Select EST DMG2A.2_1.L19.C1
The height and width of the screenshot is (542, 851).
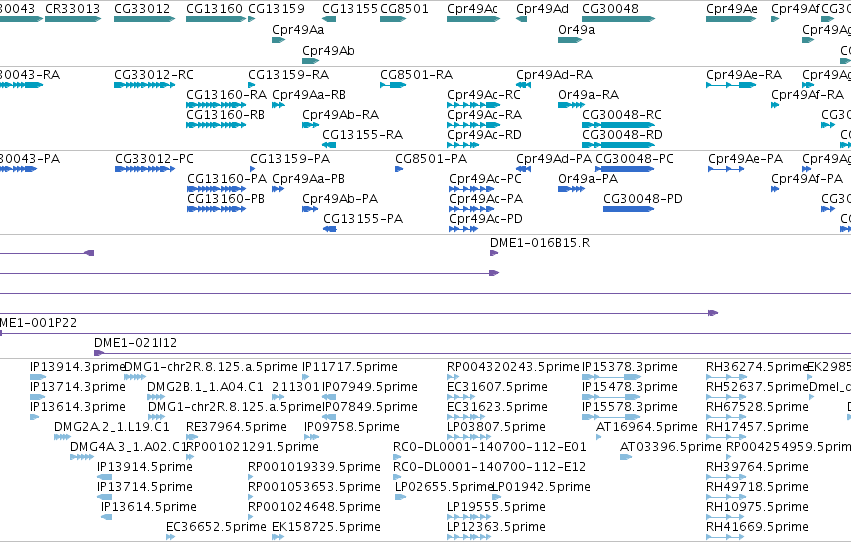tap(62, 437)
